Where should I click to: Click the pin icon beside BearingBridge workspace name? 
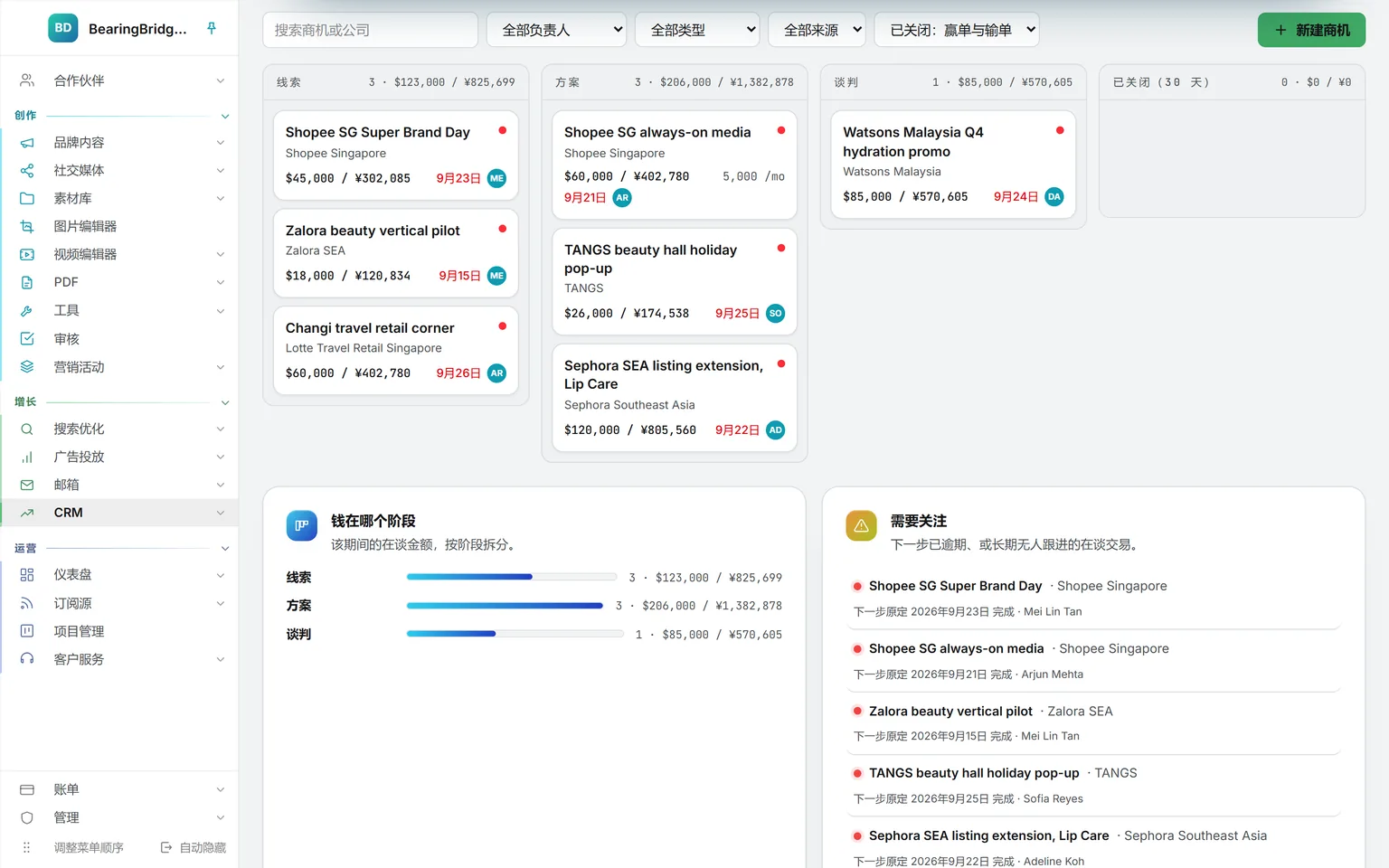tap(212, 29)
